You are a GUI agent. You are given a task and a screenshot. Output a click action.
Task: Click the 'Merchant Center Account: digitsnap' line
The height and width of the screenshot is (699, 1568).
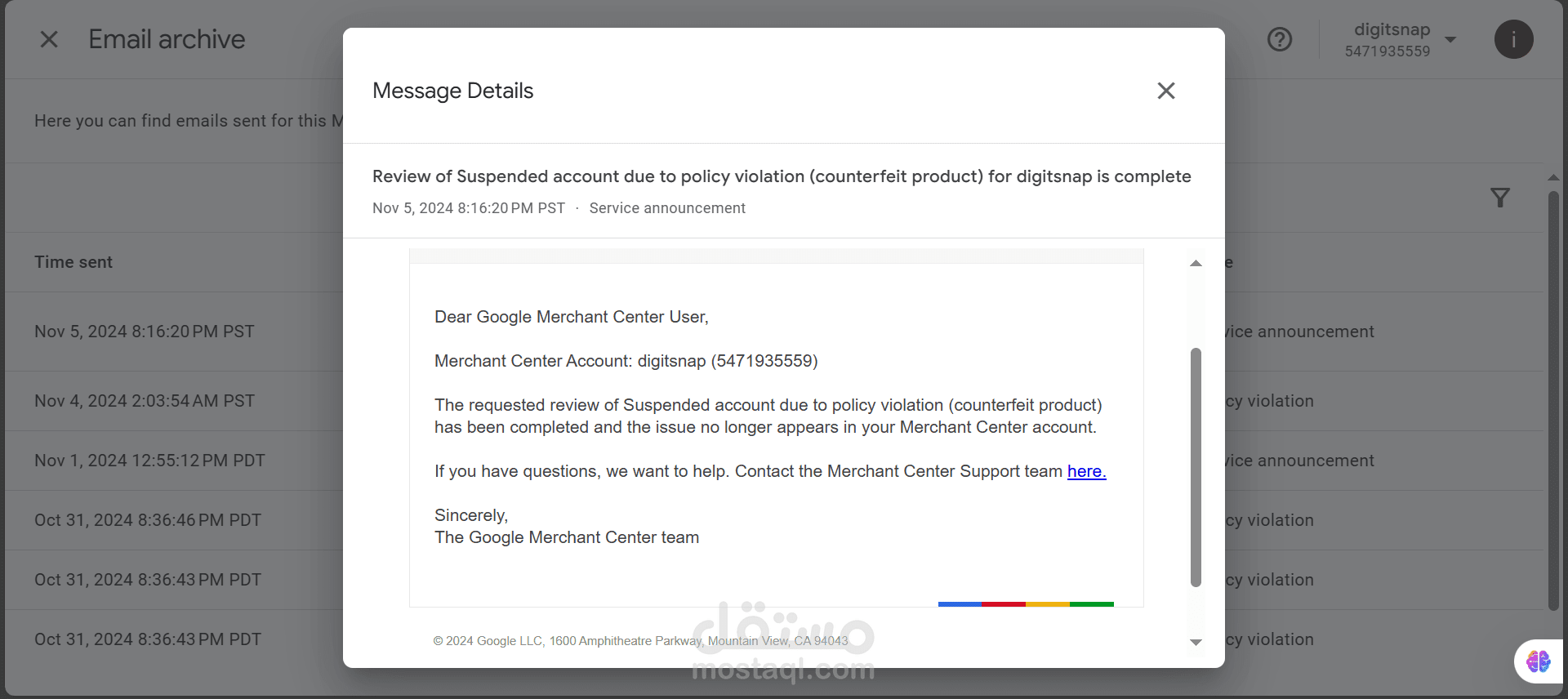(x=626, y=361)
